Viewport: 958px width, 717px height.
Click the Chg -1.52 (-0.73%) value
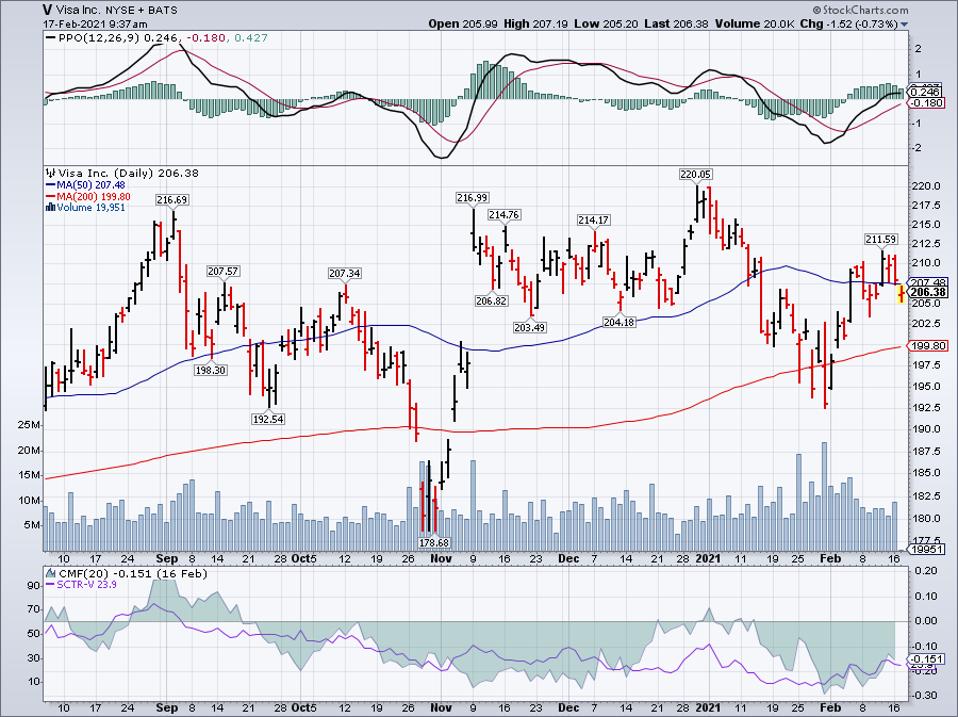tap(849, 24)
